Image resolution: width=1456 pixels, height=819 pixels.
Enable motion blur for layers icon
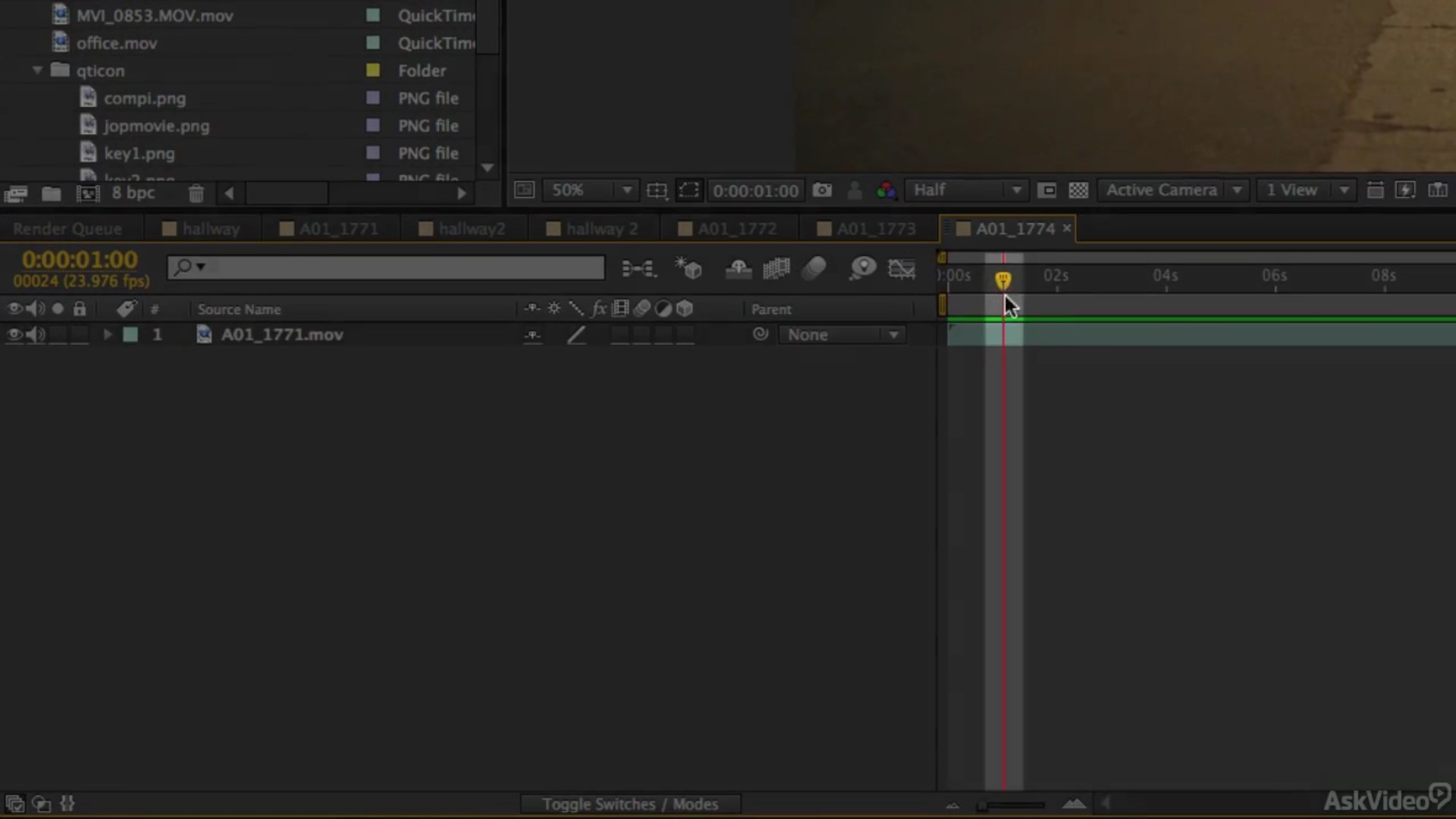814,268
